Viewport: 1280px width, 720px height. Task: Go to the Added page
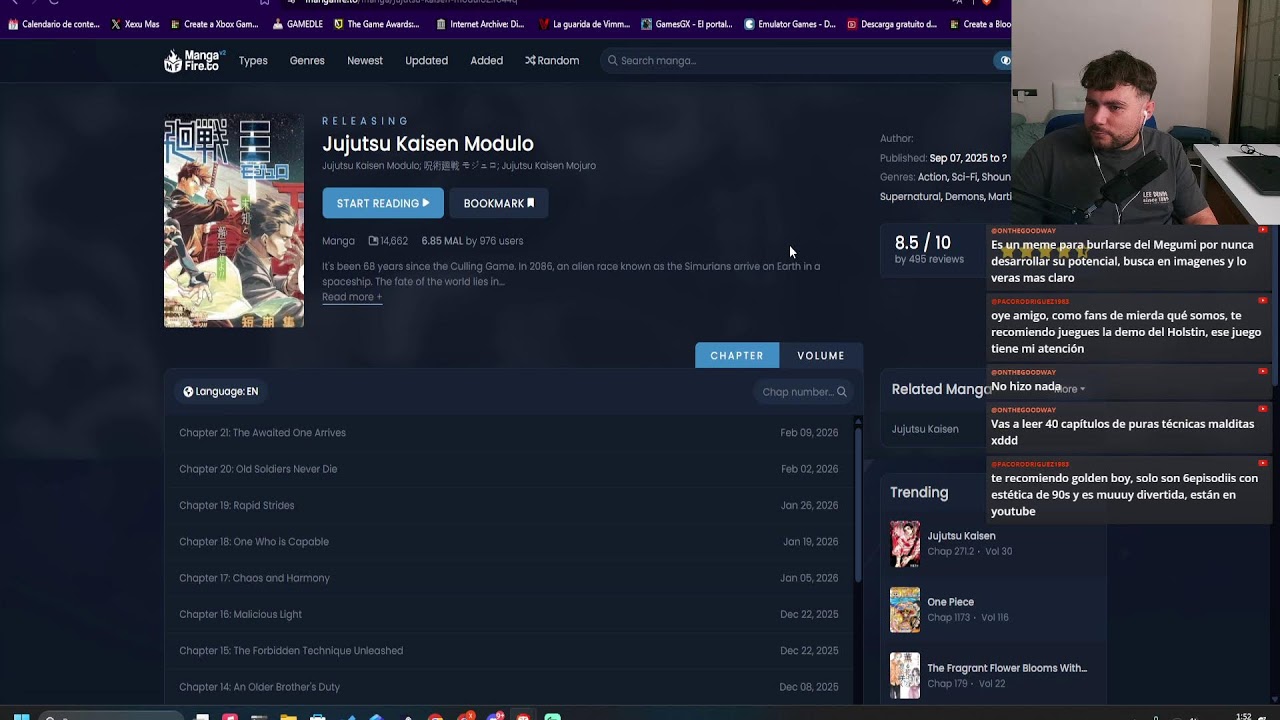tap(487, 61)
